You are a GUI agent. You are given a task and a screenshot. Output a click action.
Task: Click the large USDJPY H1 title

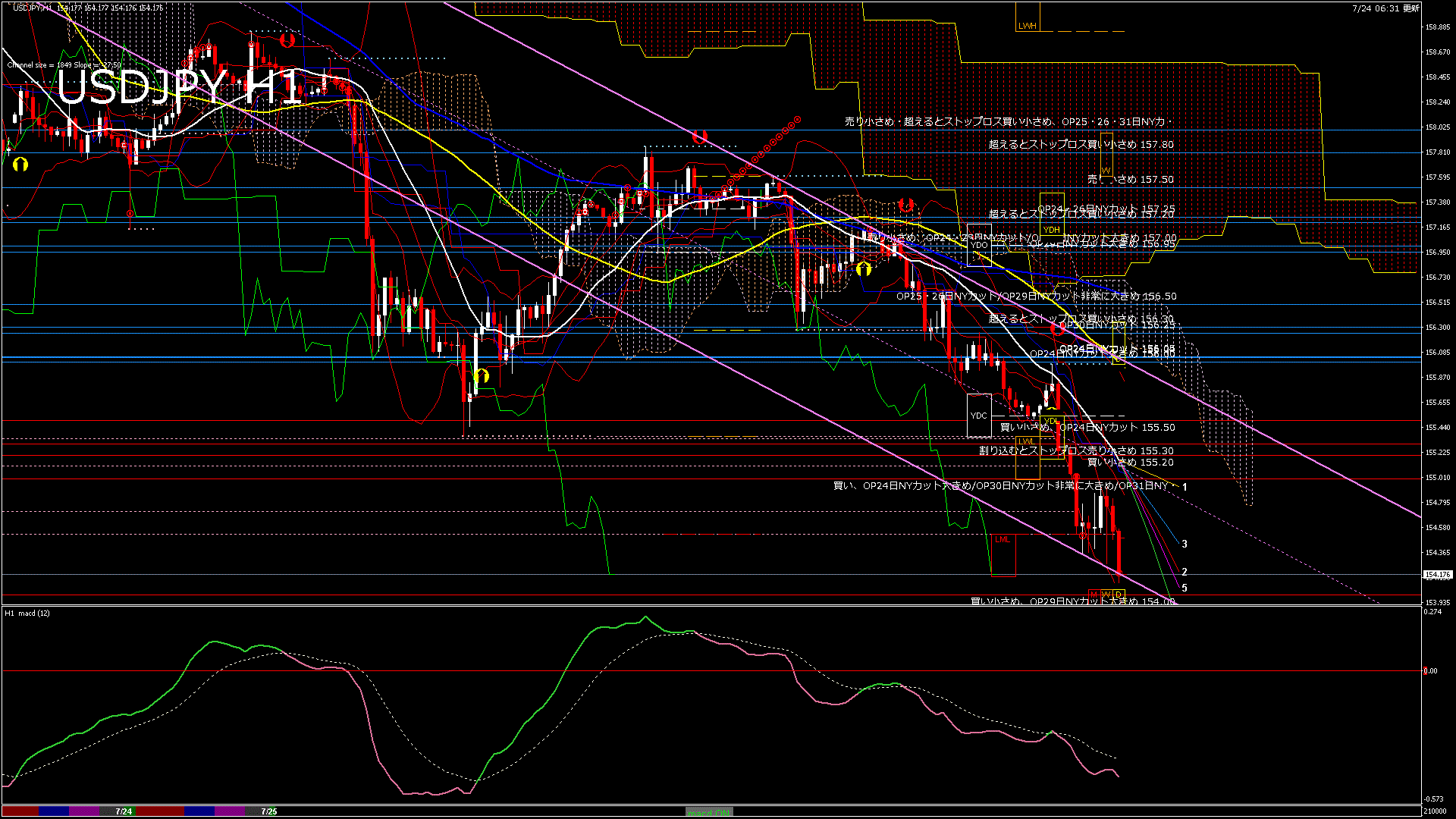(178, 87)
